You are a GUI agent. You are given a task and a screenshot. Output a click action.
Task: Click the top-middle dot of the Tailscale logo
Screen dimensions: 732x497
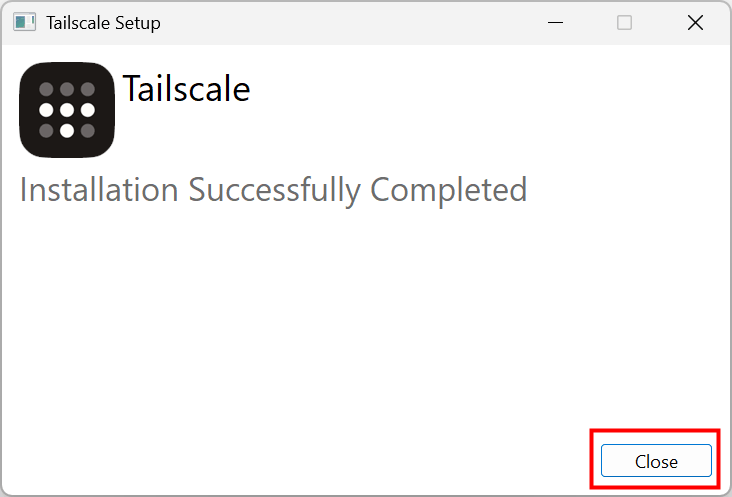tap(67, 89)
